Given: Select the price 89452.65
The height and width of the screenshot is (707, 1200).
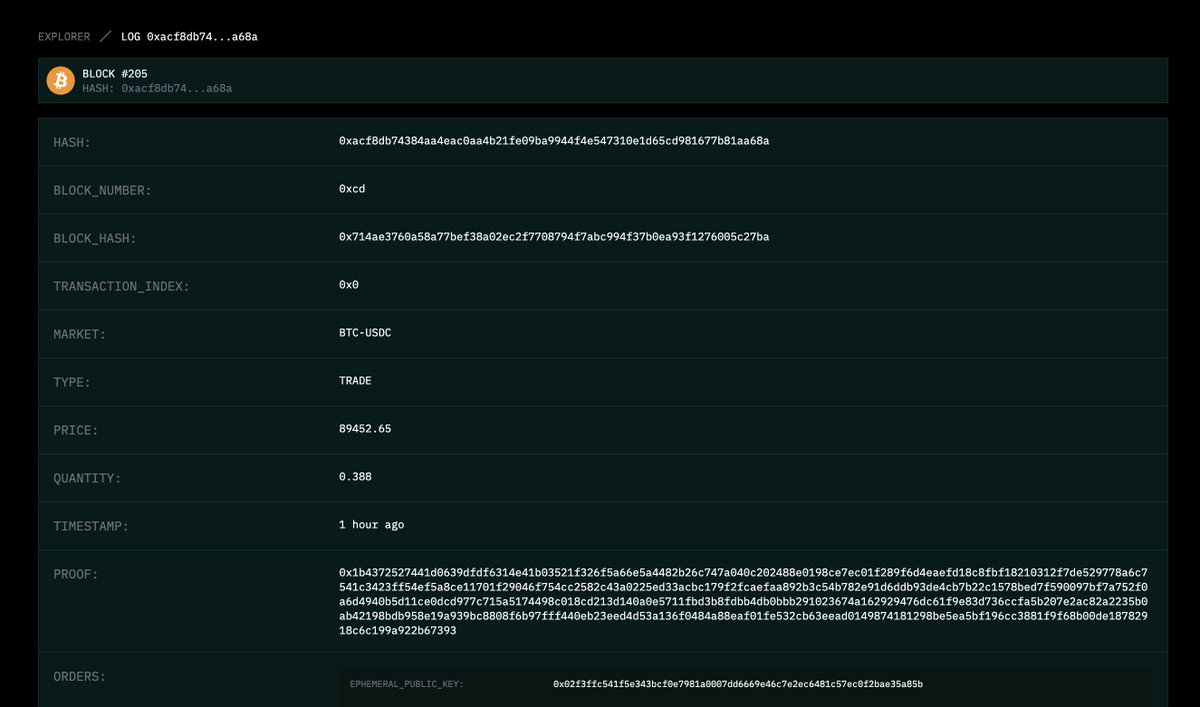Looking at the screenshot, I should [365, 429].
